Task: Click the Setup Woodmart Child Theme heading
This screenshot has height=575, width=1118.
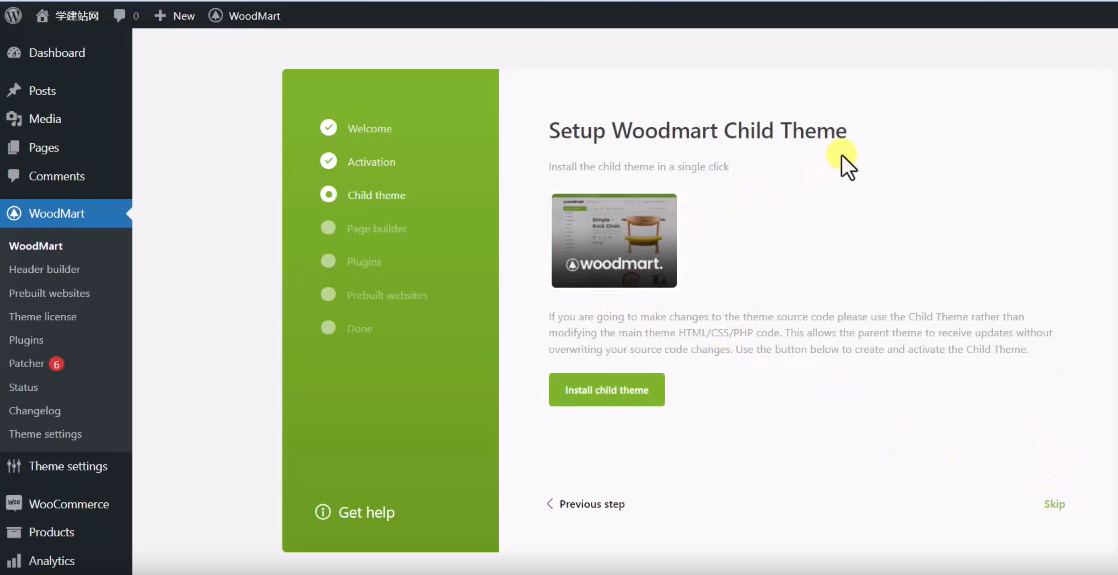Action: 697,131
